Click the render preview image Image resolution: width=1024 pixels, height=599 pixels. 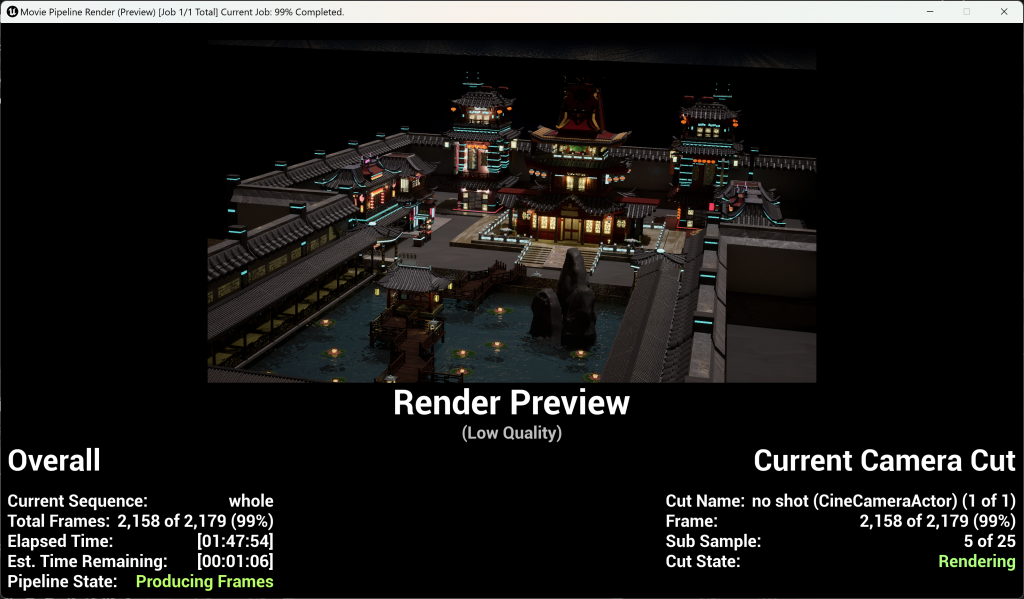pyautogui.click(x=511, y=211)
